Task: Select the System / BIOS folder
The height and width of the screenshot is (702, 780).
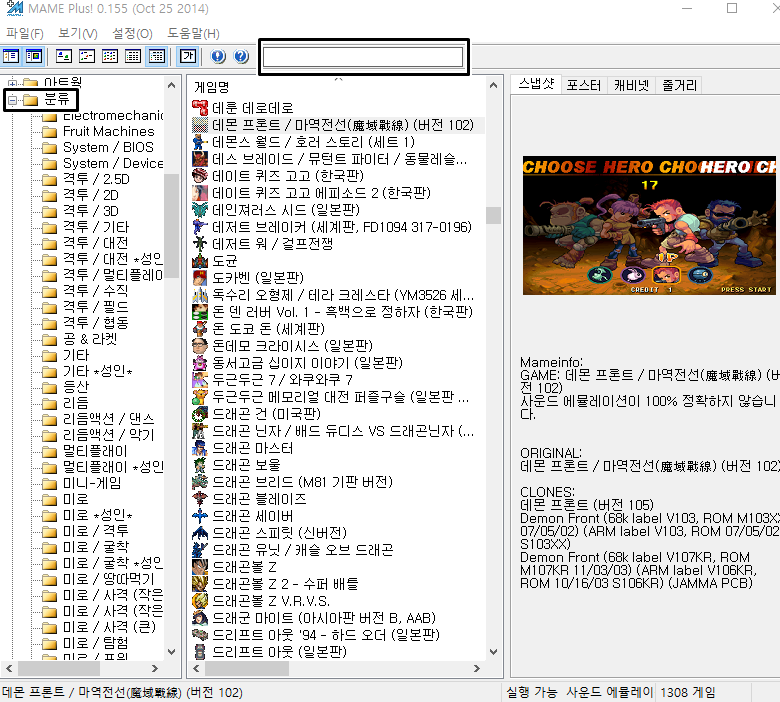Action: [x=108, y=147]
